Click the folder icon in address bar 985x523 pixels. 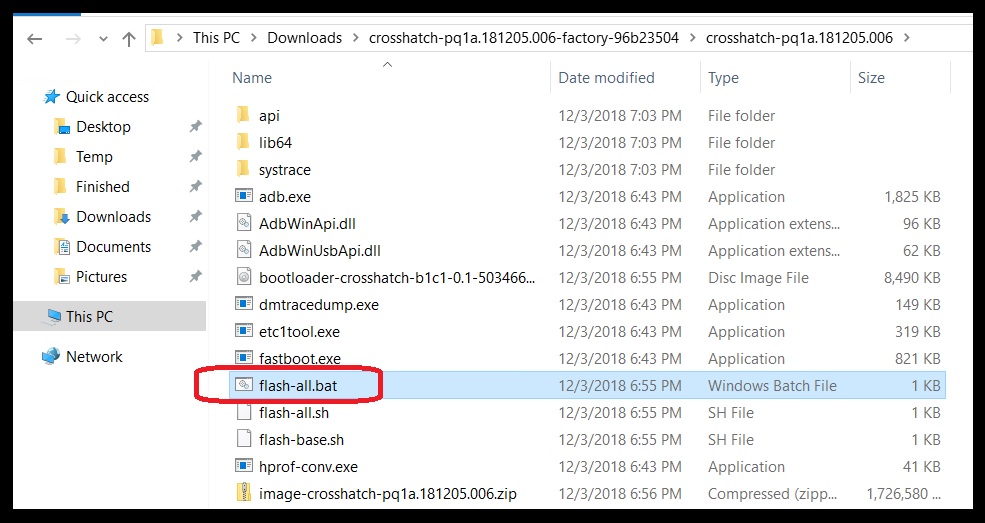[x=158, y=38]
